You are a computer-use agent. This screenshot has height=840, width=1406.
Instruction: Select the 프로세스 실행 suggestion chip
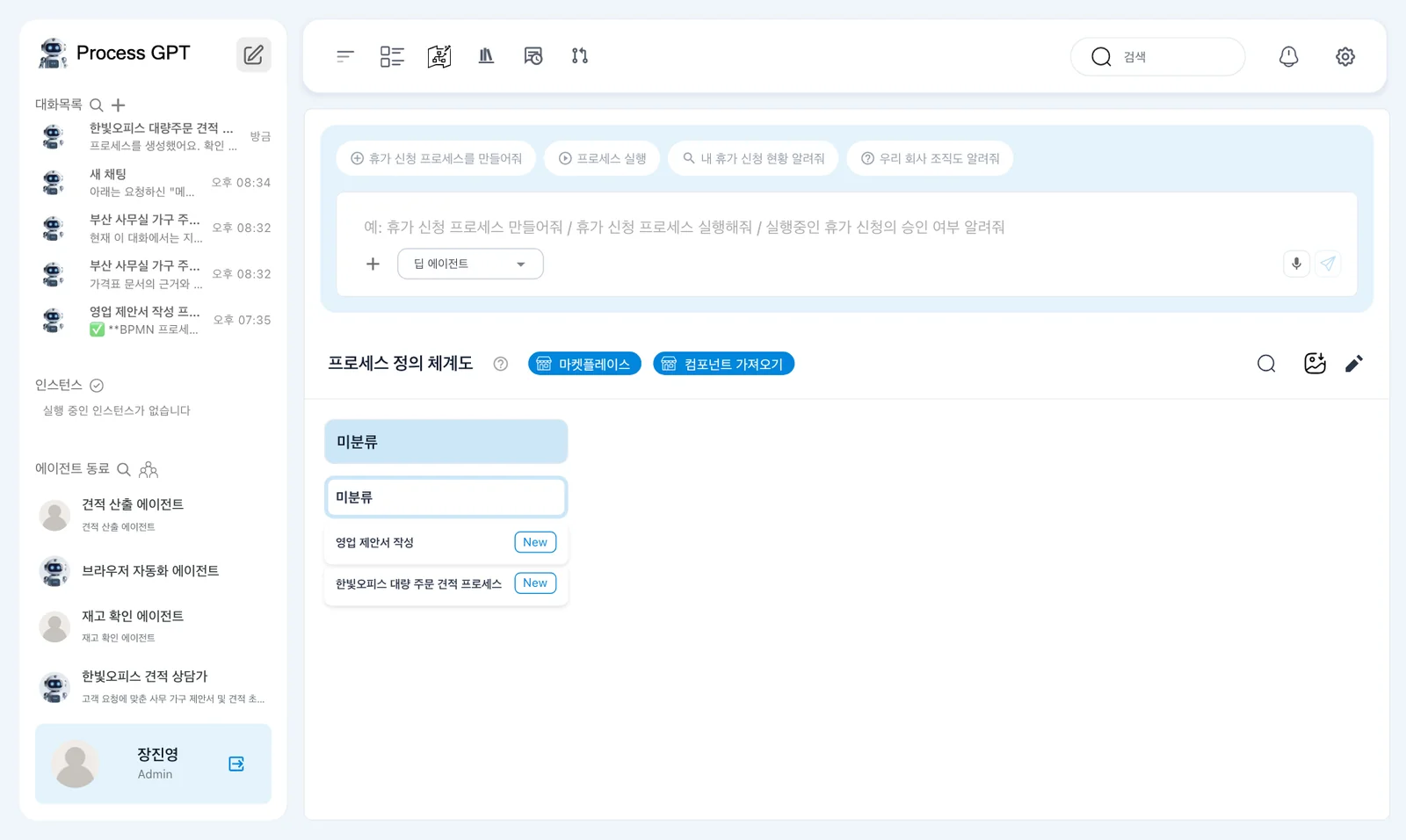tap(602, 159)
